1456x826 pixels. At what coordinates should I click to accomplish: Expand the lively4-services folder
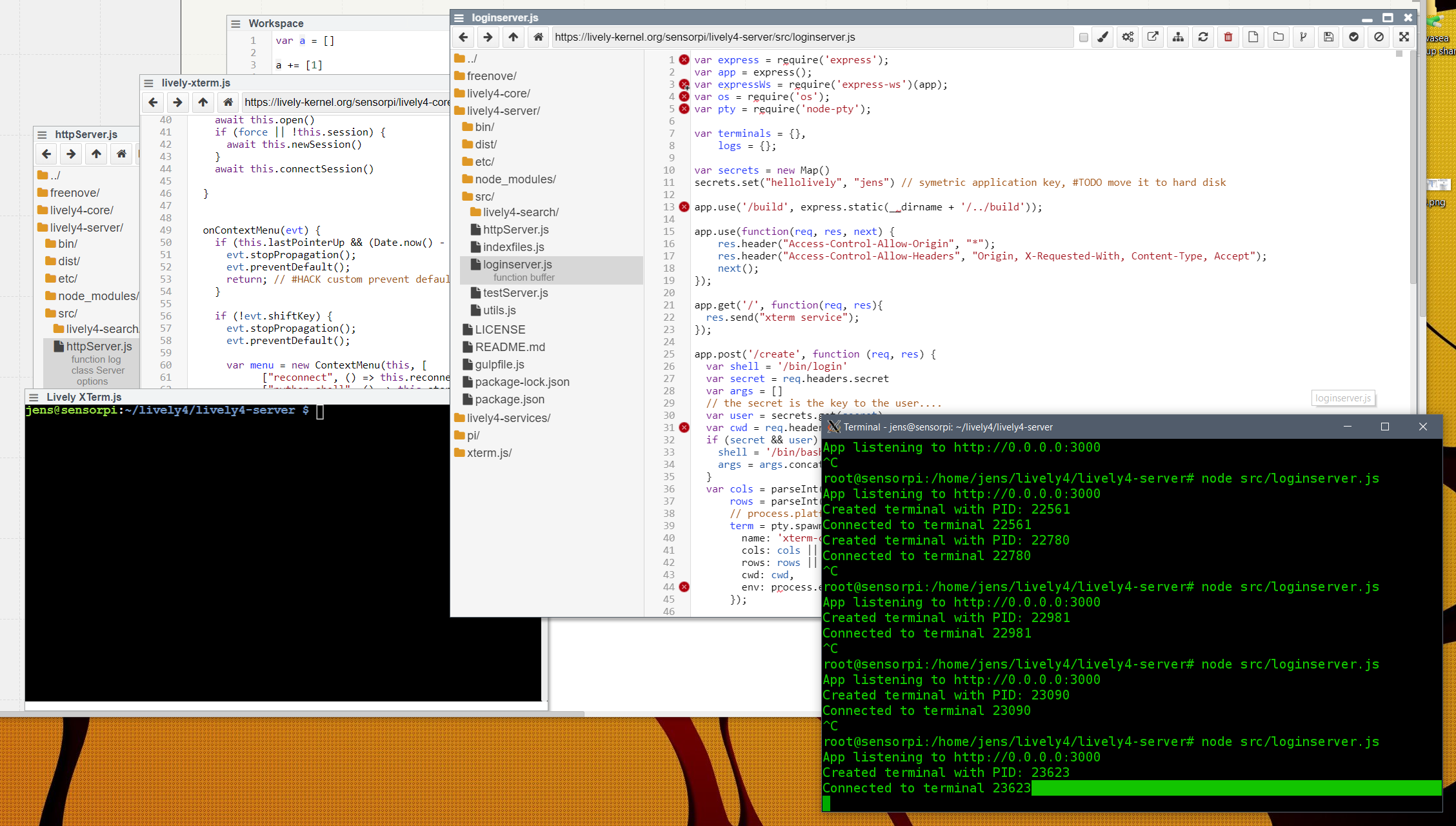click(508, 418)
